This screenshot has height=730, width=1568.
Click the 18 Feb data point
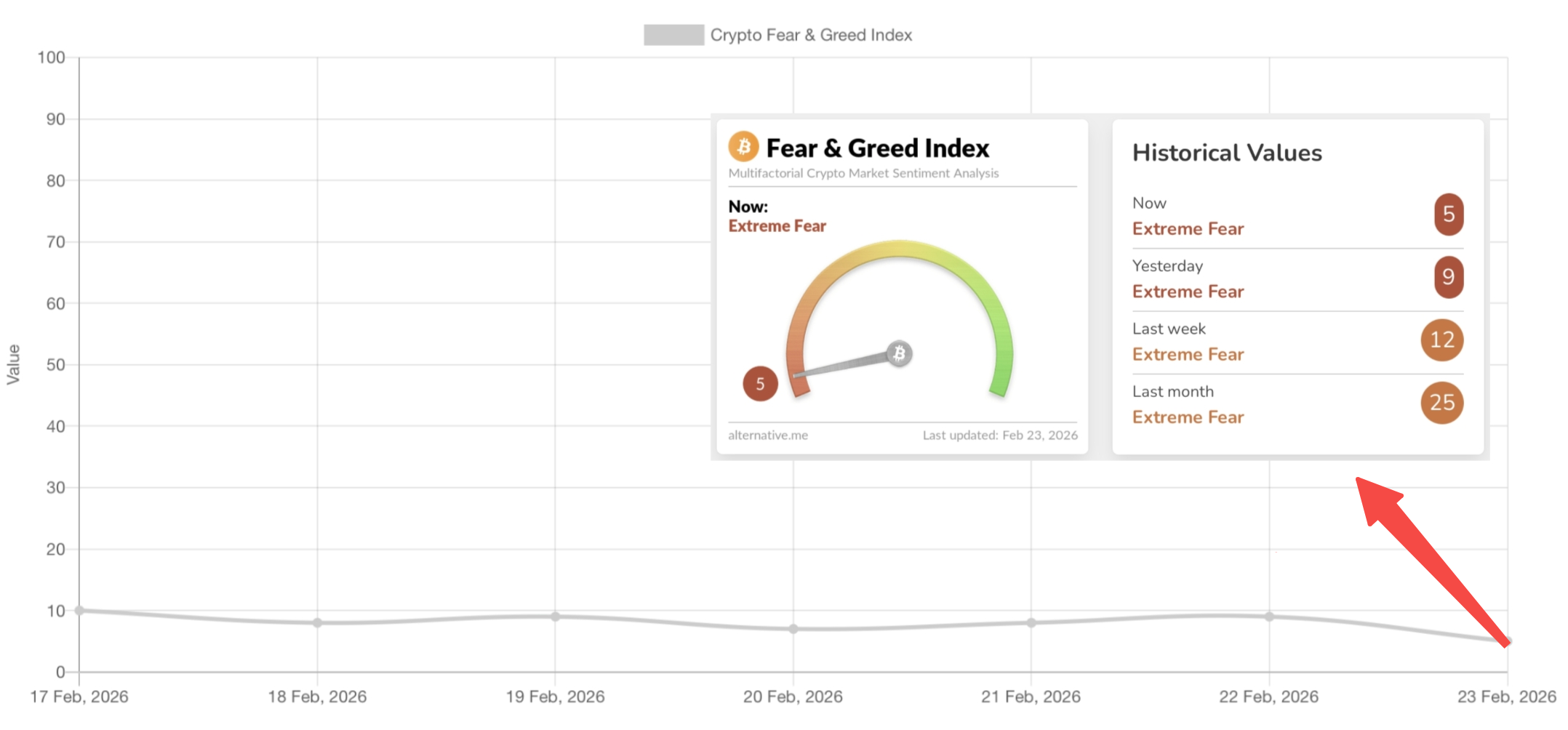pyautogui.click(x=317, y=623)
